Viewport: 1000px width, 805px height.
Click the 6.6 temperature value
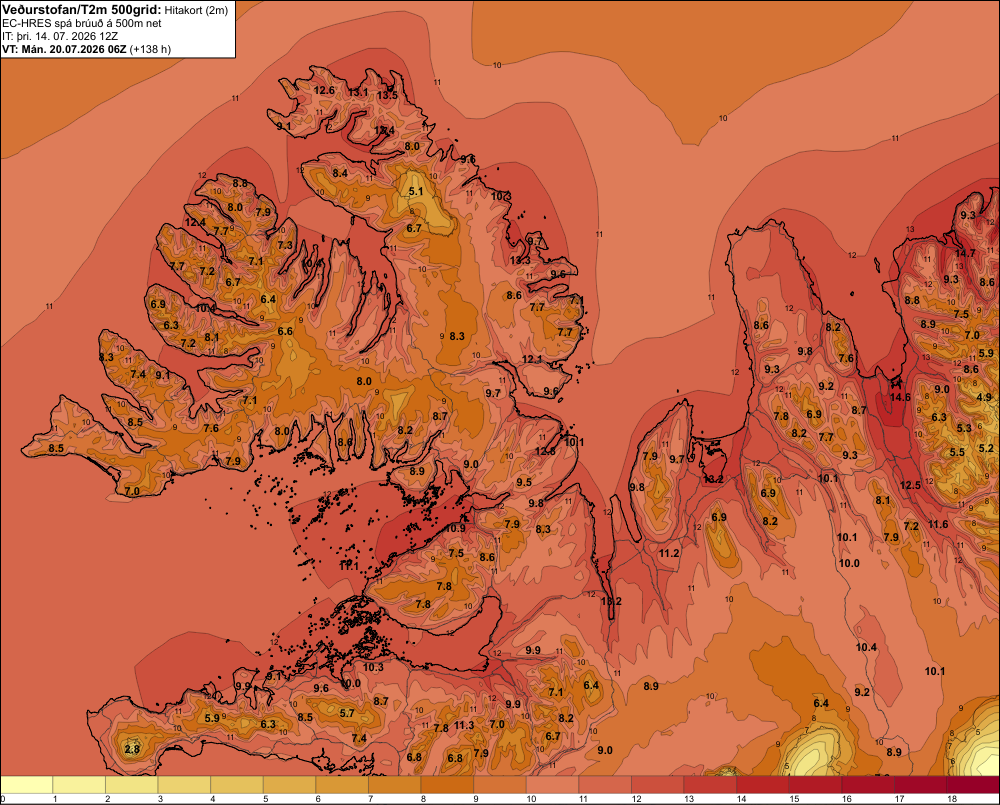[285, 331]
